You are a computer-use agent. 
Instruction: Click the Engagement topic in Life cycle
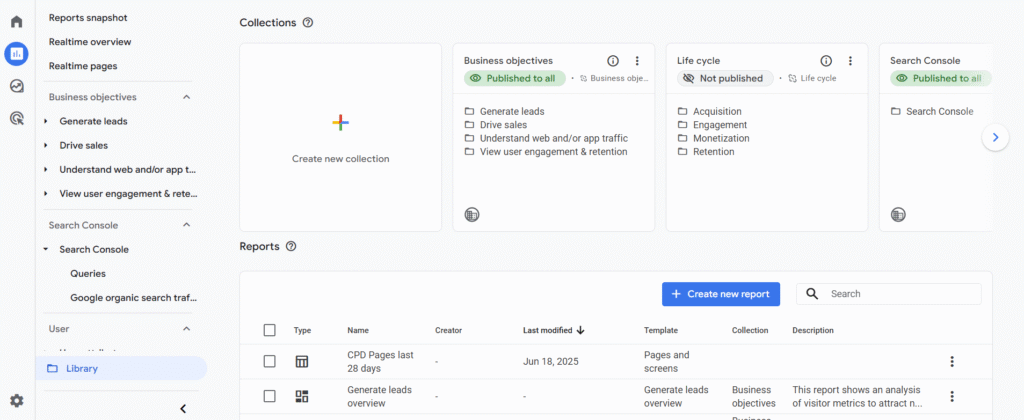coord(720,125)
